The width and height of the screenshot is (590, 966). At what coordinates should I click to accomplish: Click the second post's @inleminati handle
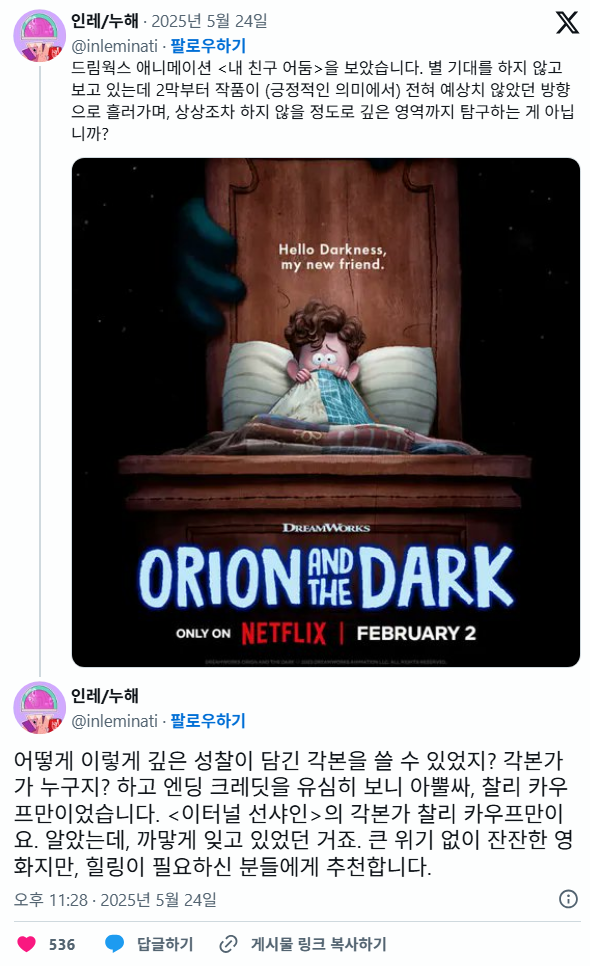pyautogui.click(x=115, y=721)
